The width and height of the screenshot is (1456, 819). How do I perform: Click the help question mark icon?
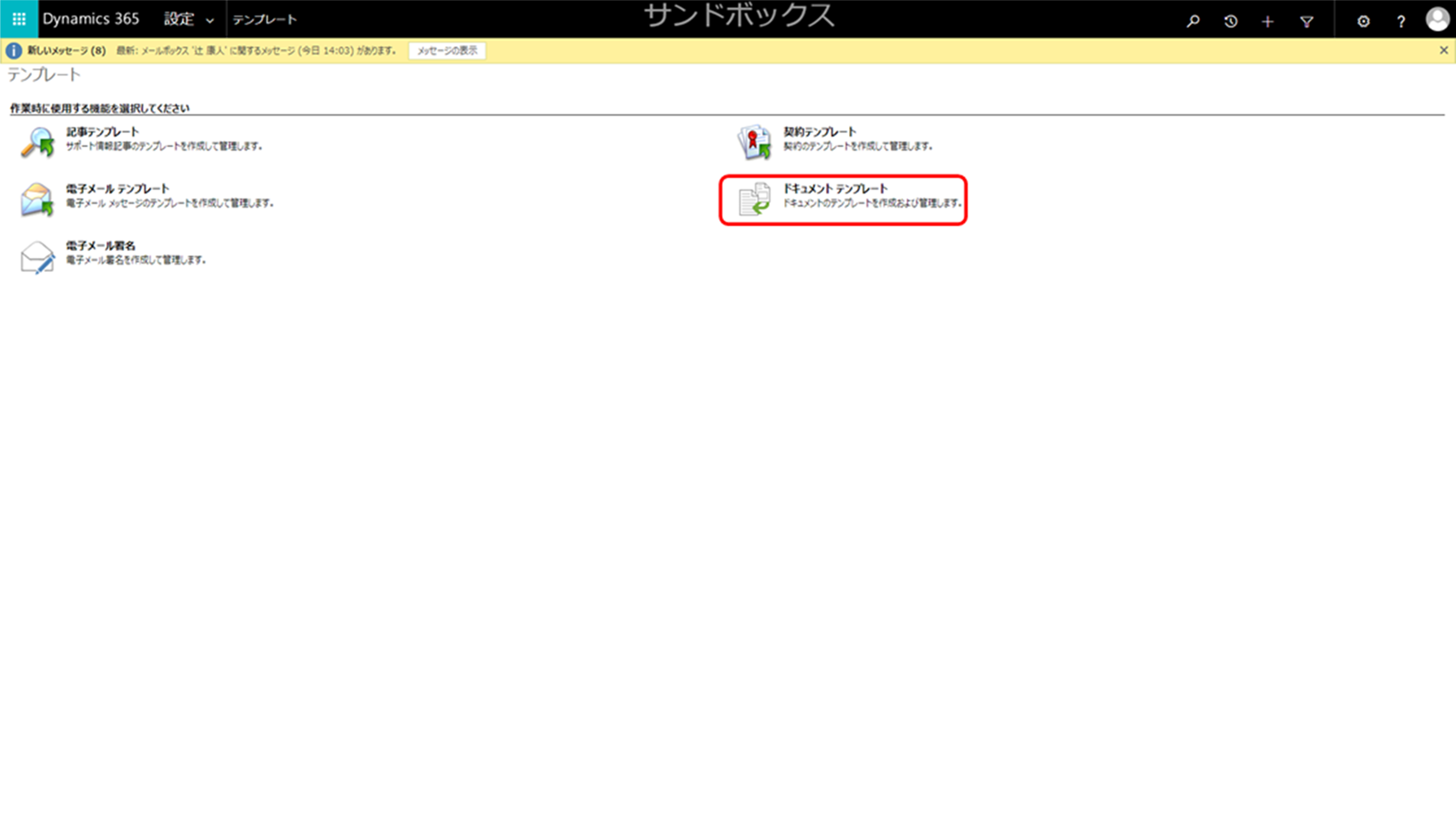click(x=1401, y=21)
